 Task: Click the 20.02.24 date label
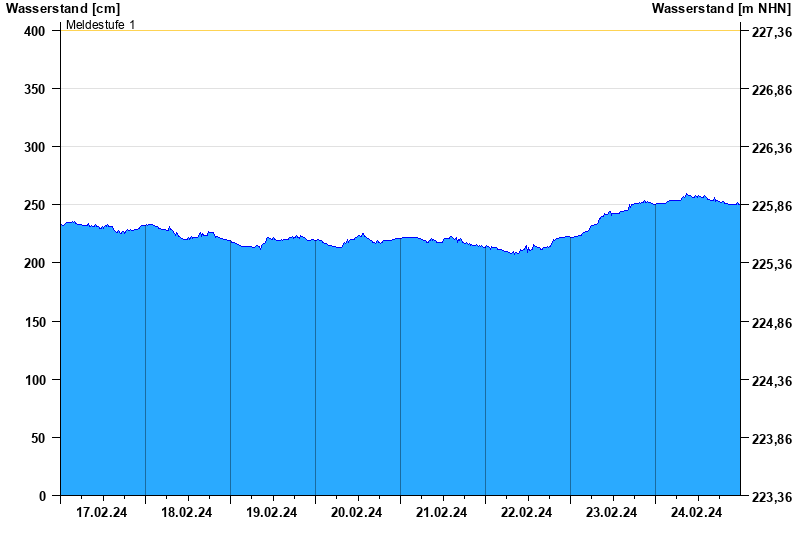[357, 513]
